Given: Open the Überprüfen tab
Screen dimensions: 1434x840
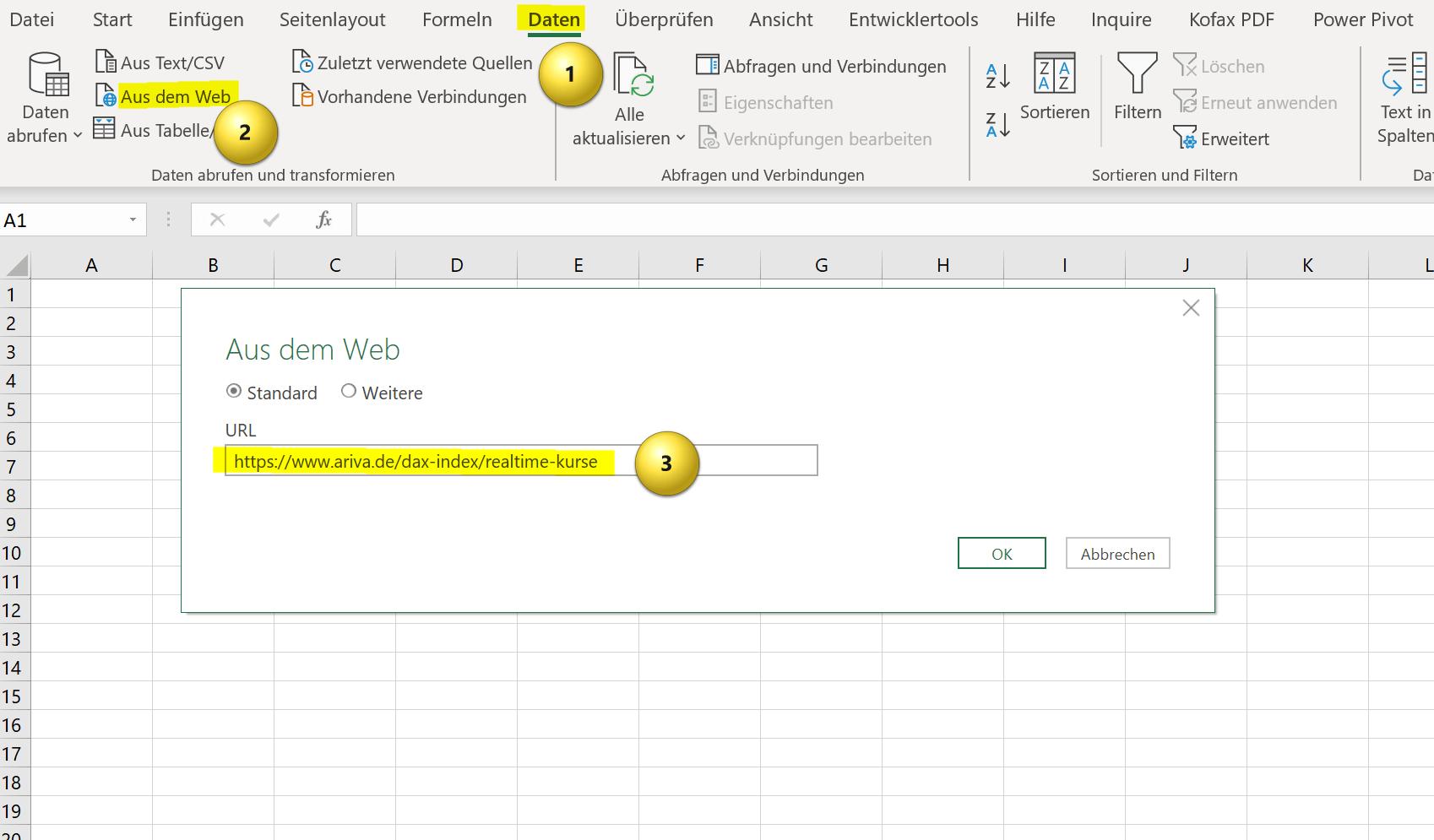Looking at the screenshot, I should coord(664,19).
